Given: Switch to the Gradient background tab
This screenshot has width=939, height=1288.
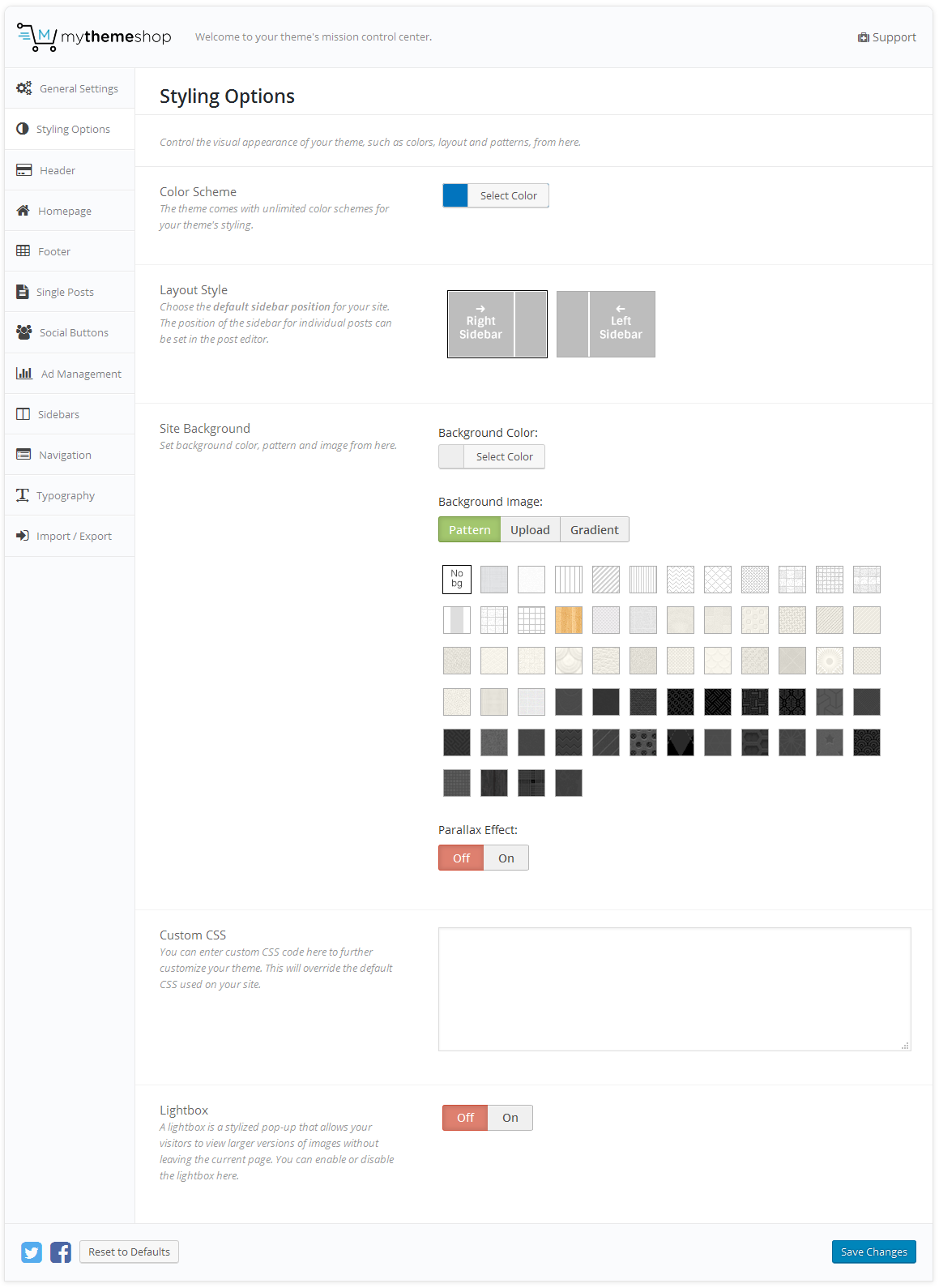Looking at the screenshot, I should [x=594, y=530].
